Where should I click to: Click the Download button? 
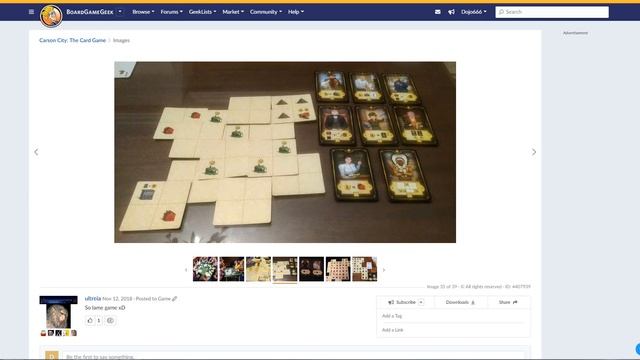click(x=460, y=302)
